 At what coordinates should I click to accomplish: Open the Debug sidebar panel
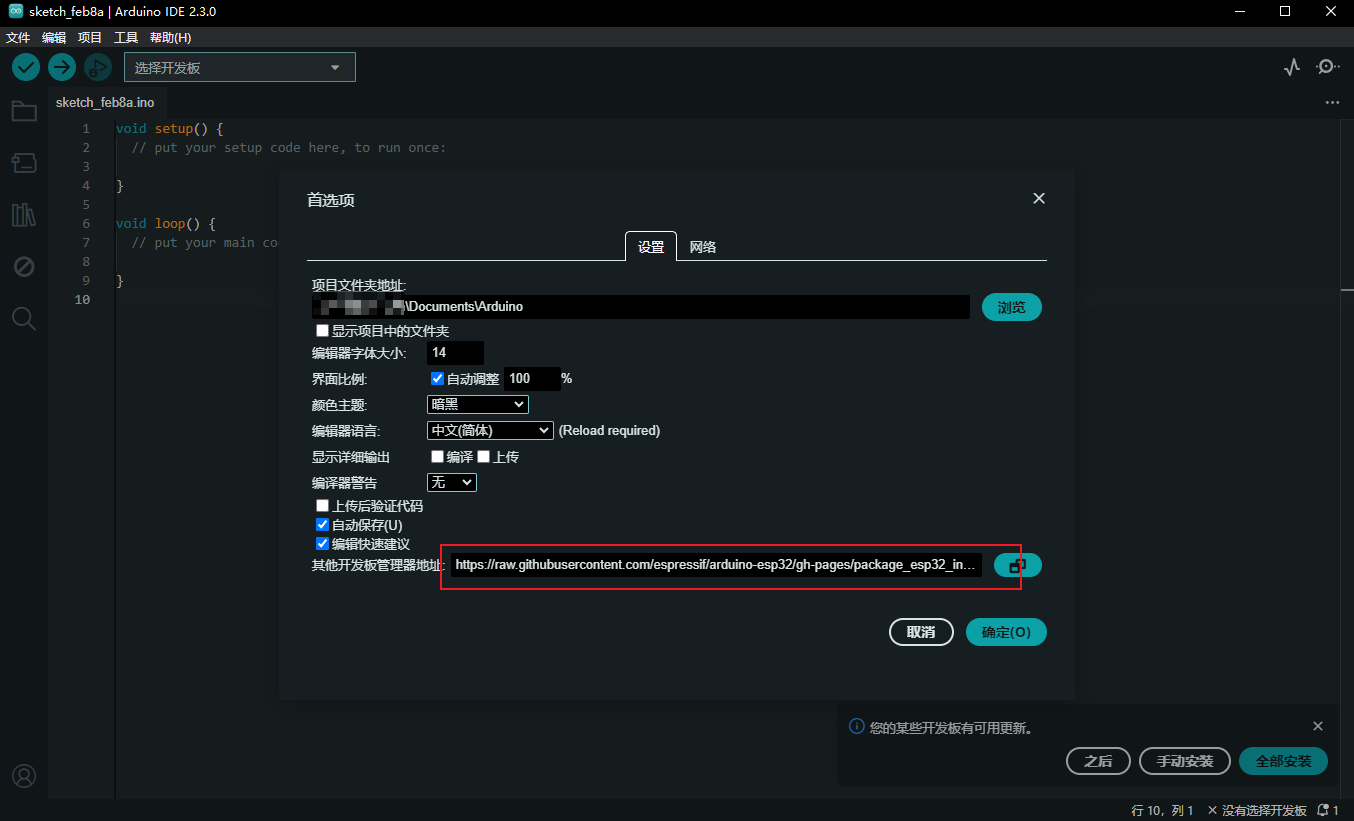tap(24, 267)
